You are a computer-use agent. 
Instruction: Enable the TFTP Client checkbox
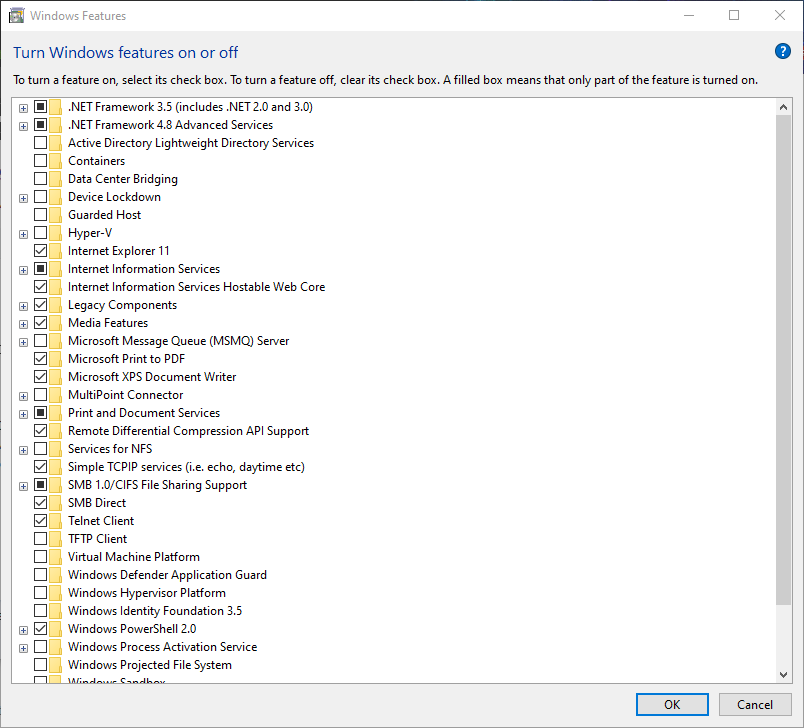(41, 538)
